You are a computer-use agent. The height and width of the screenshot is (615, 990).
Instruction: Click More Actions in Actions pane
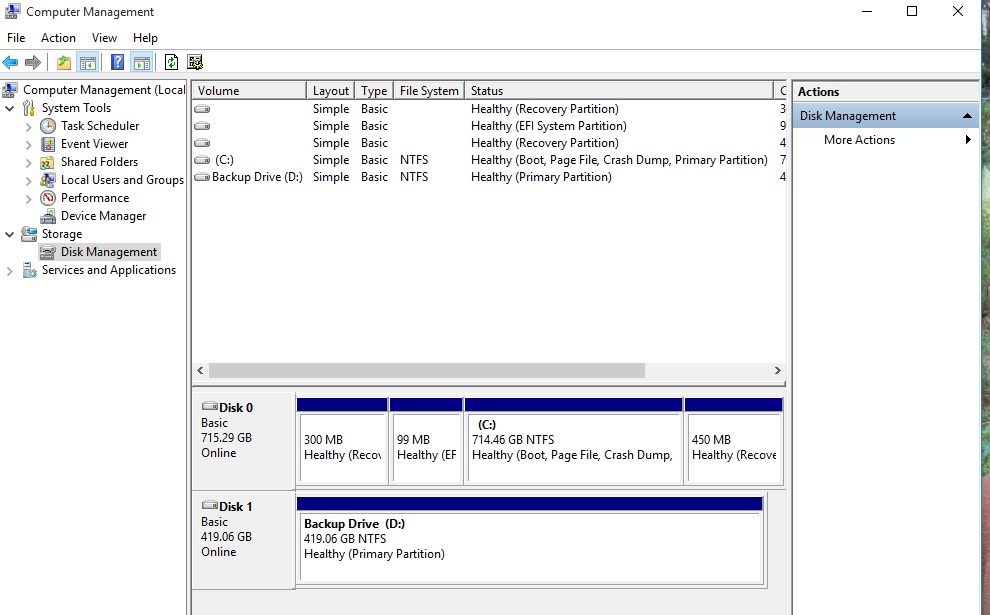(859, 140)
